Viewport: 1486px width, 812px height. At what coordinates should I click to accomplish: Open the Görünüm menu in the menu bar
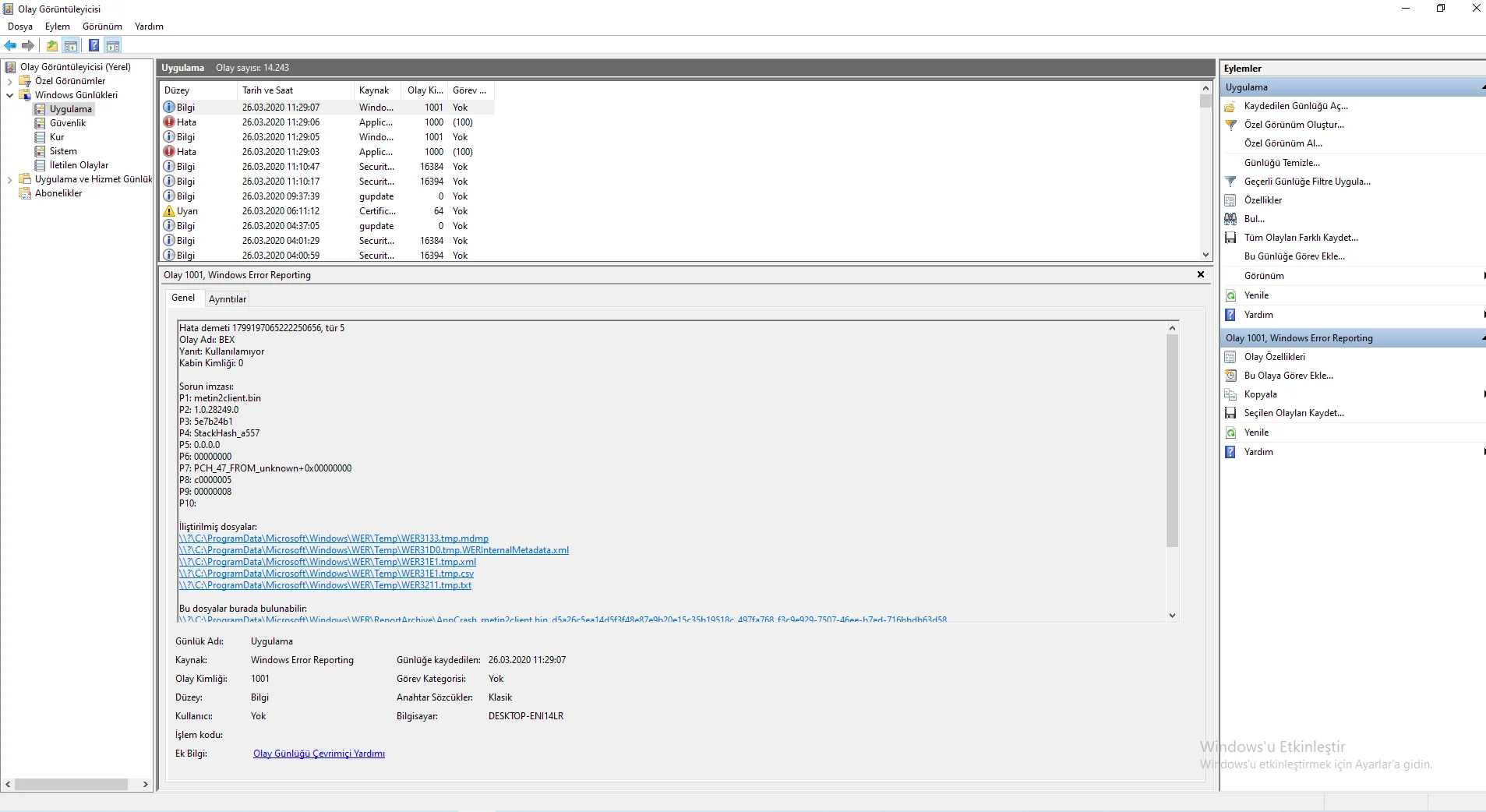point(102,26)
